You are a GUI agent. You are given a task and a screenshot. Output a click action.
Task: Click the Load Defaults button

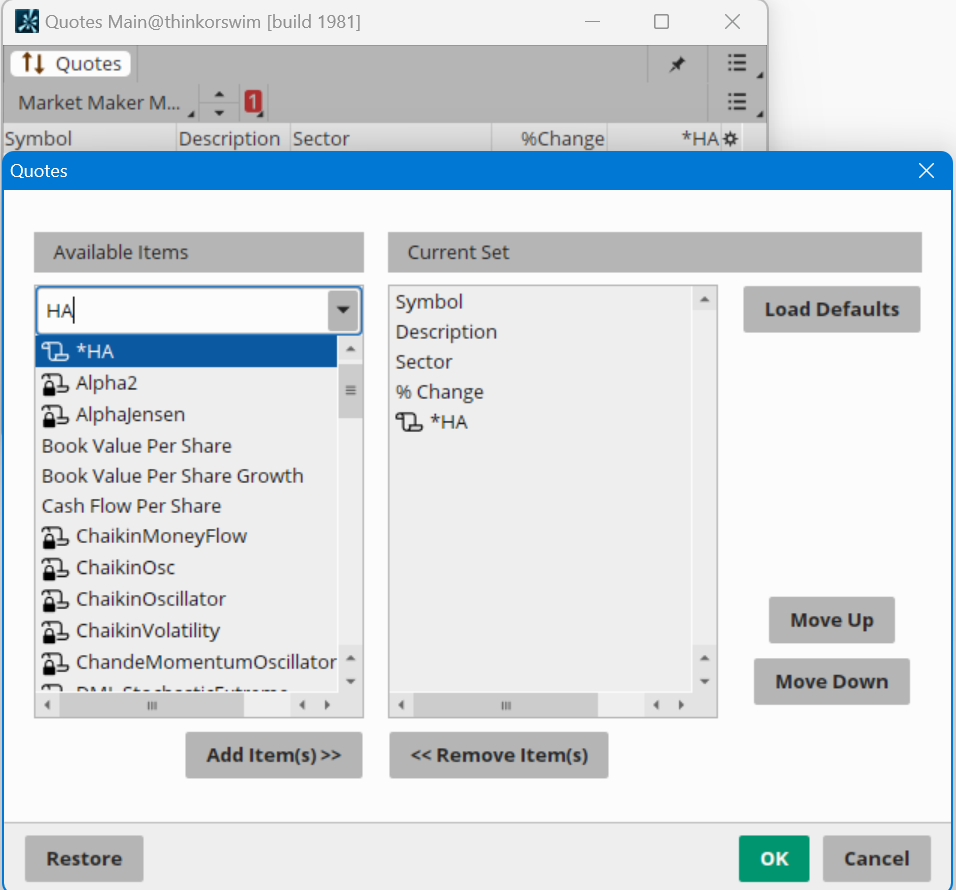pos(832,309)
